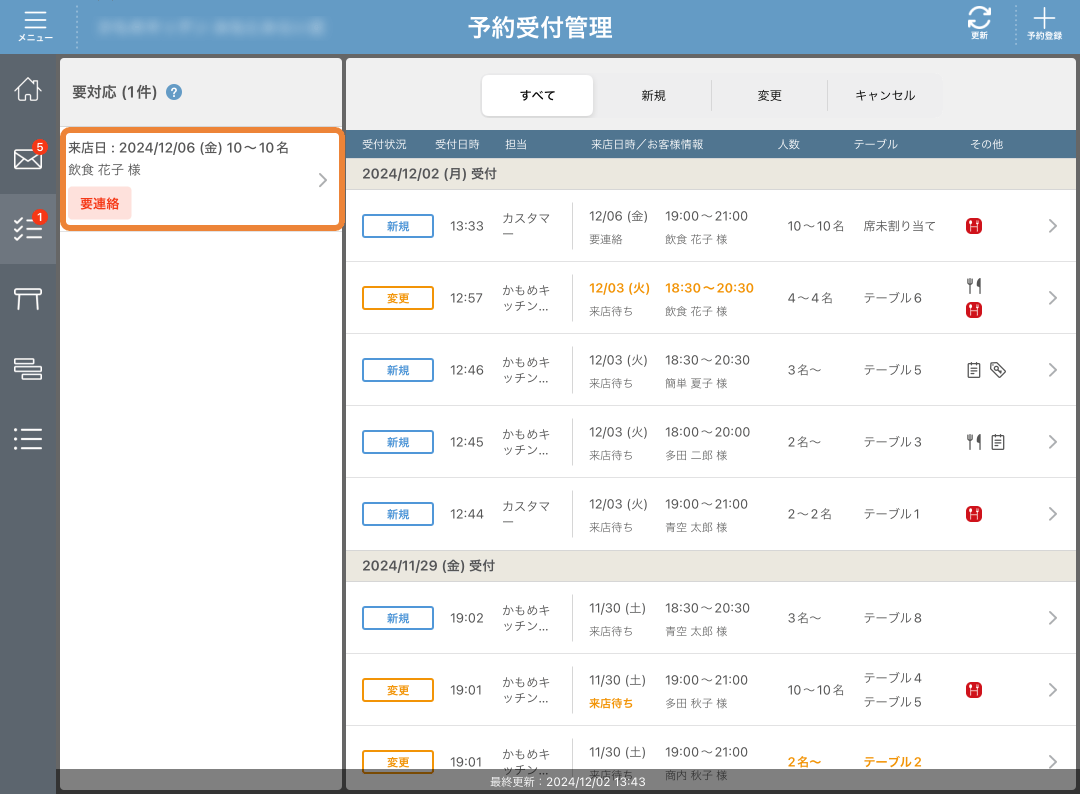Click the red icon in the 12:57 row
Screen dimensions: 1080x794
pyautogui.click(x=974, y=310)
